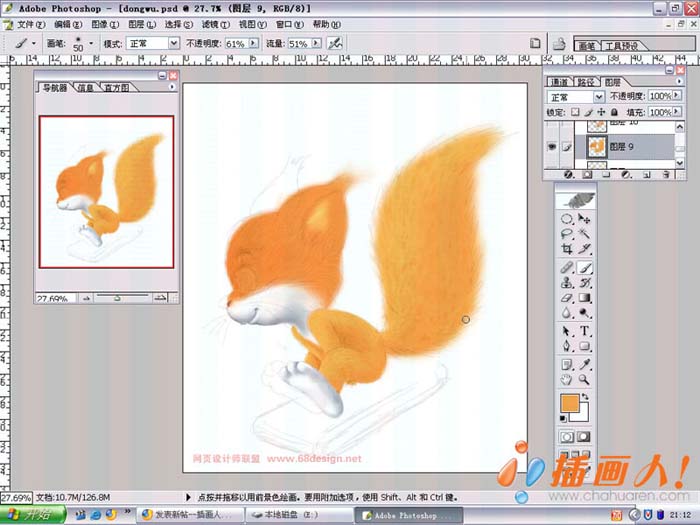This screenshot has width=700, height=525.
Task: Select the Dodge tool
Action: (x=584, y=313)
